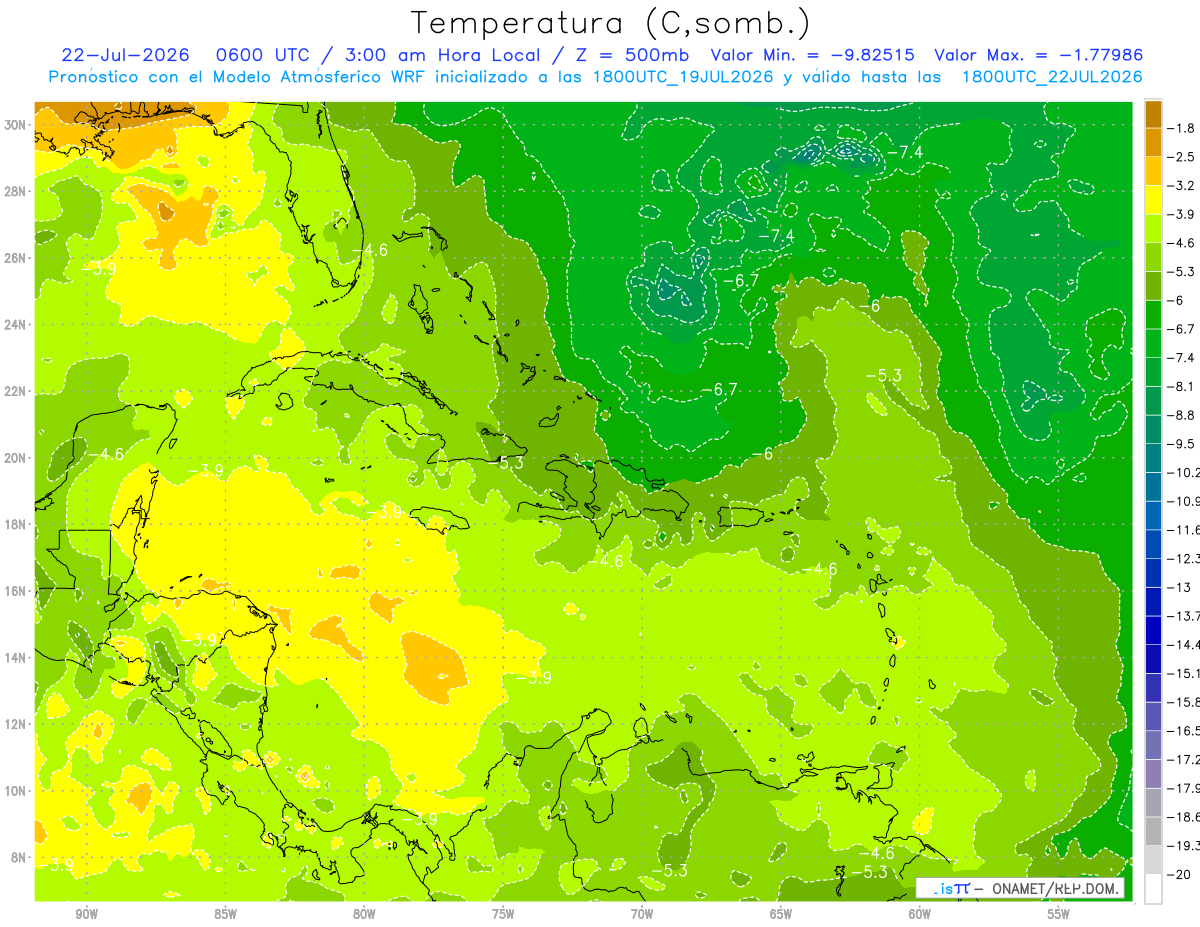Image resolution: width=1200 pixels, height=927 pixels.
Task: Click the '28N' latitude axis label
Action: [x=15, y=191]
